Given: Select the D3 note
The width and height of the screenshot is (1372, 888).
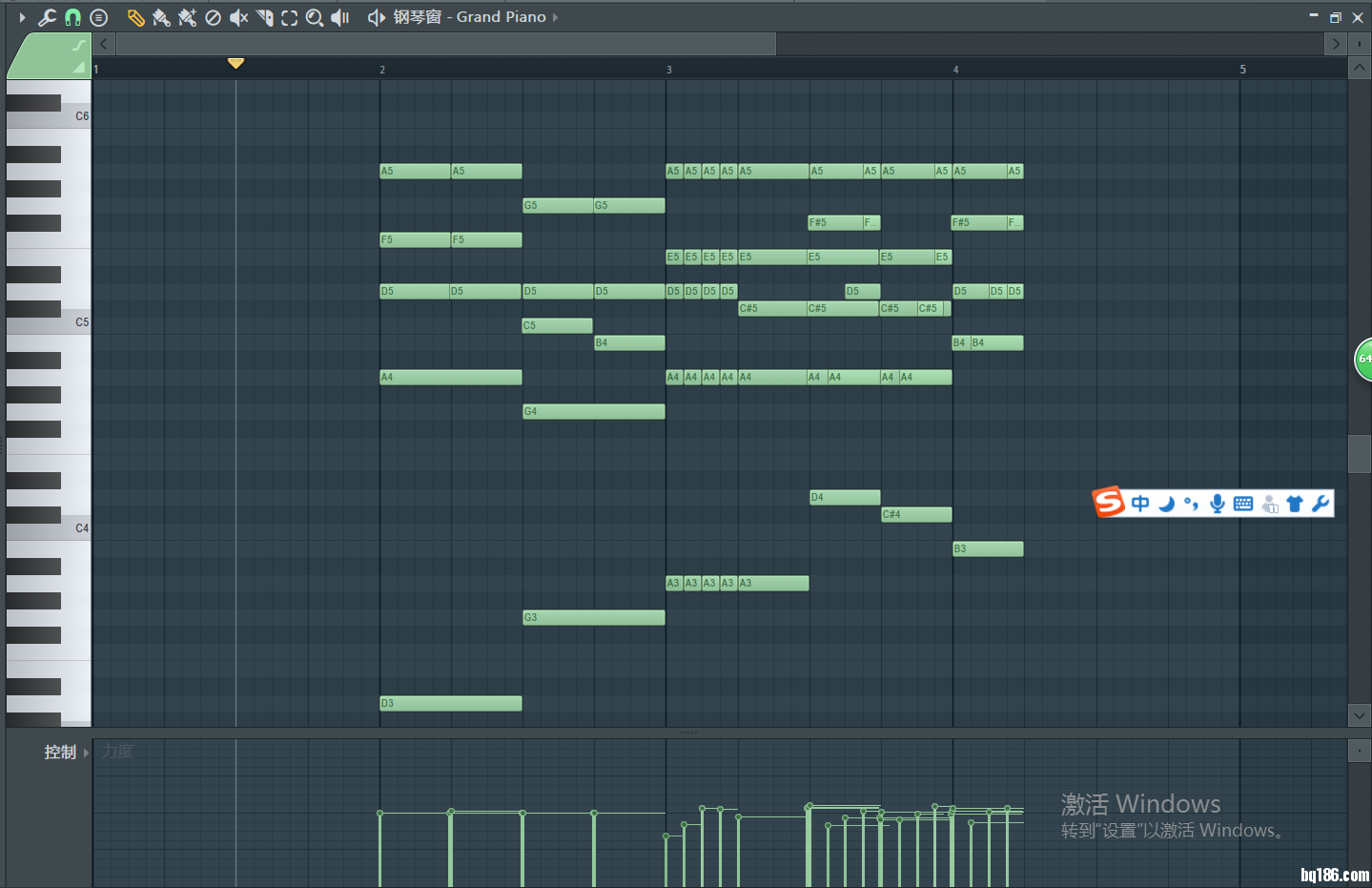Looking at the screenshot, I should 451,703.
